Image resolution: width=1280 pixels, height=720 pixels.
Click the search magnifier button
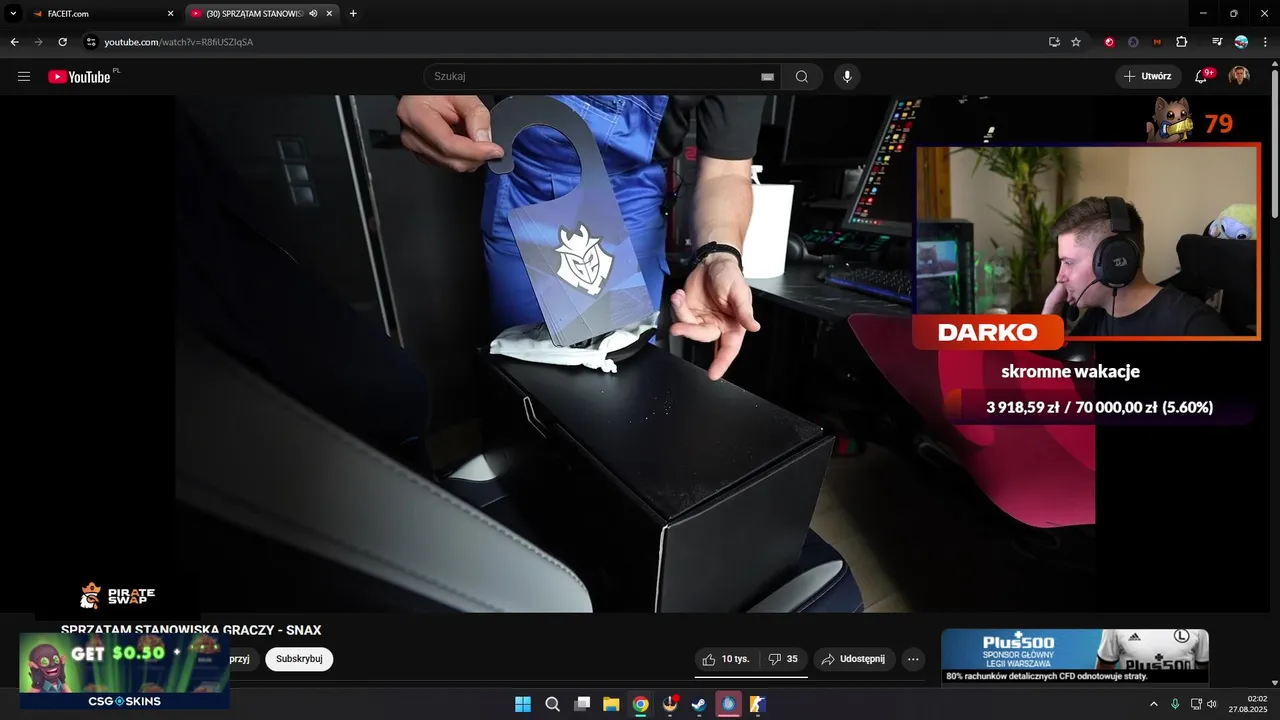pos(802,77)
